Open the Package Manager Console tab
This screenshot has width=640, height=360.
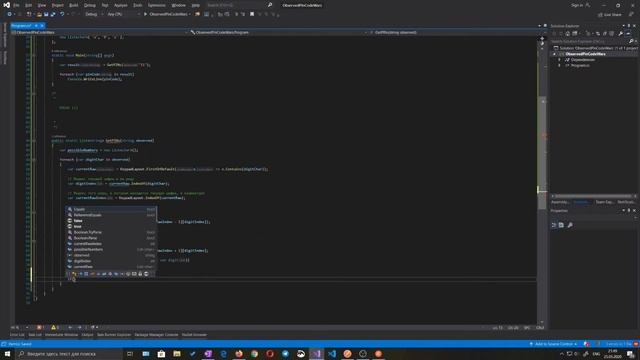(156, 335)
